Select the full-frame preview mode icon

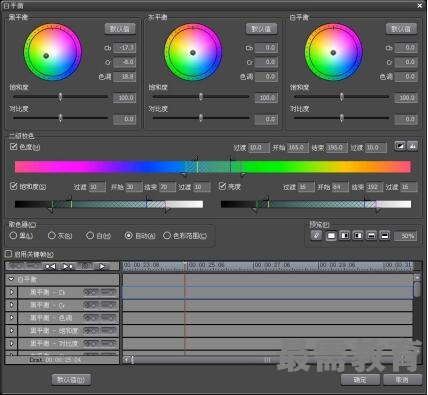(331, 236)
